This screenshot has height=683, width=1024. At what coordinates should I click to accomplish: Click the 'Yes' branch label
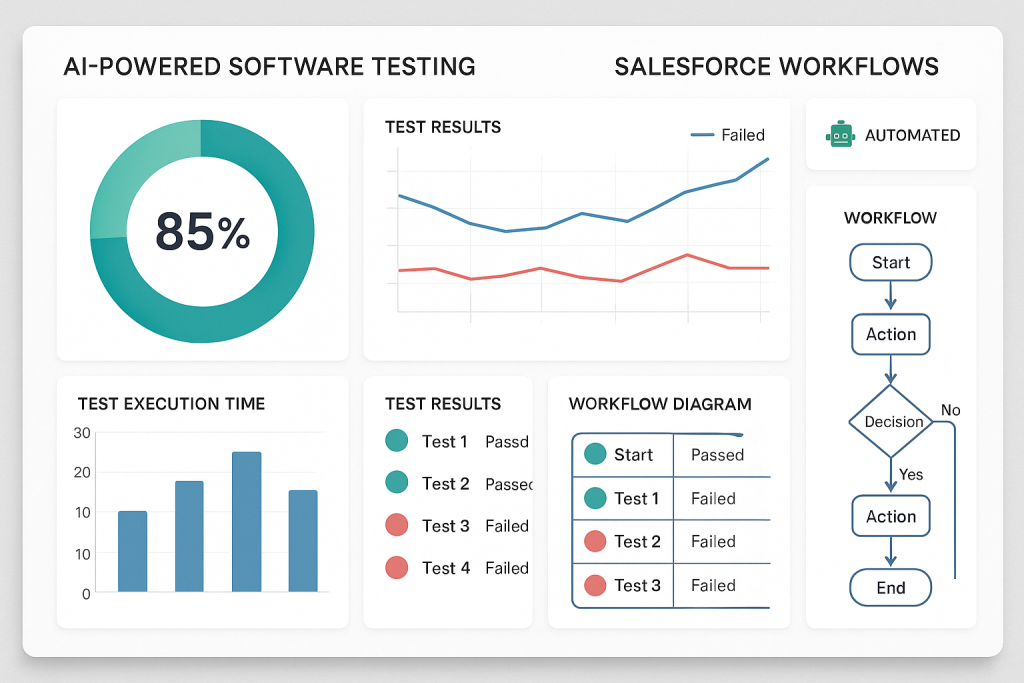pos(910,475)
